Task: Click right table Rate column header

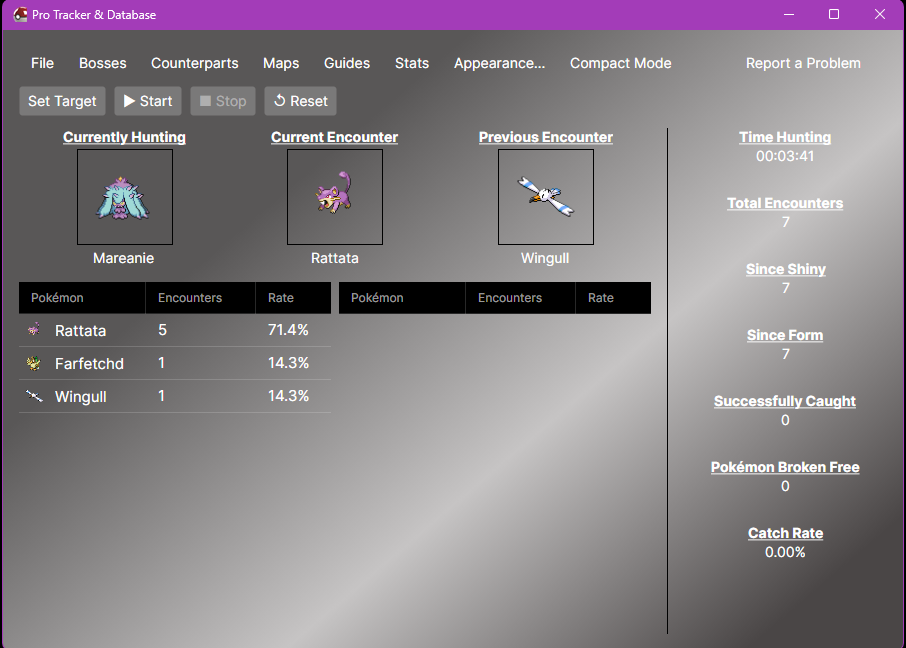Action: [614, 298]
